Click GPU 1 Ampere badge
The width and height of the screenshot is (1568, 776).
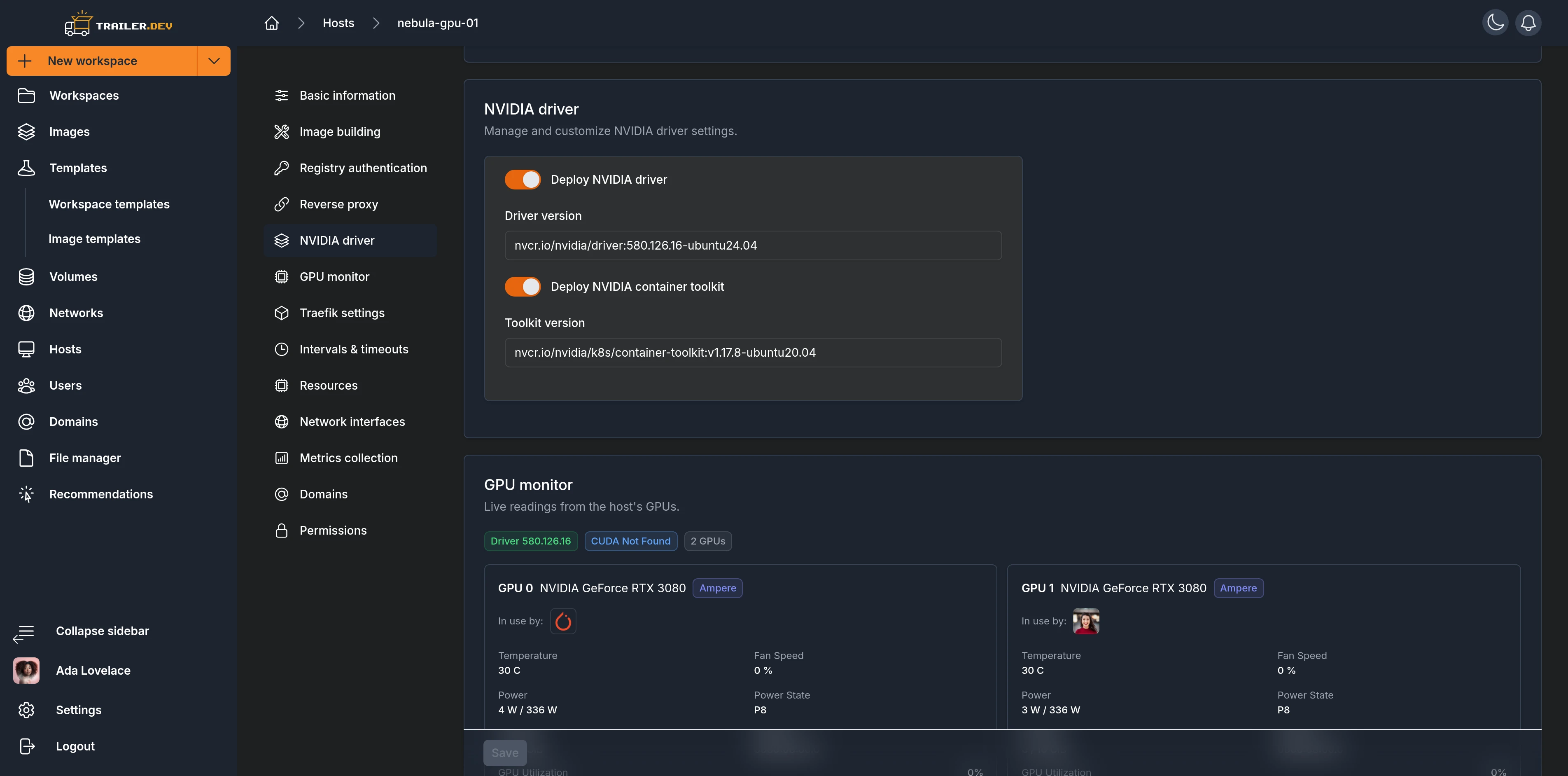coord(1238,589)
